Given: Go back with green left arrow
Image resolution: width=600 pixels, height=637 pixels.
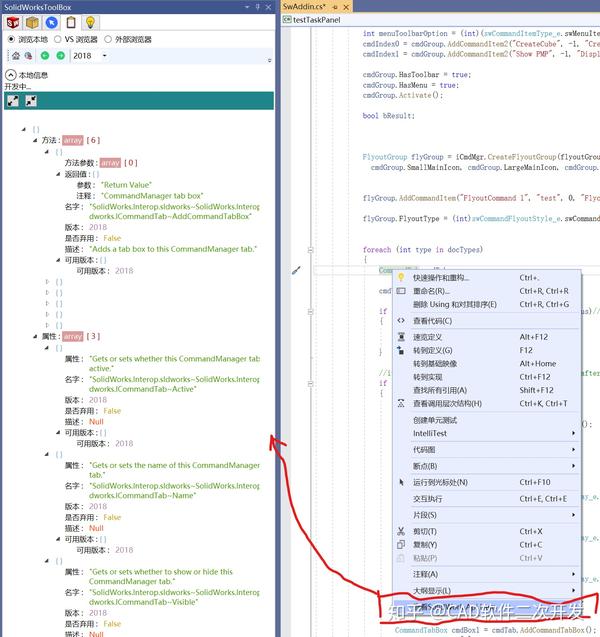Looking at the screenshot, I should click(45, 56).
